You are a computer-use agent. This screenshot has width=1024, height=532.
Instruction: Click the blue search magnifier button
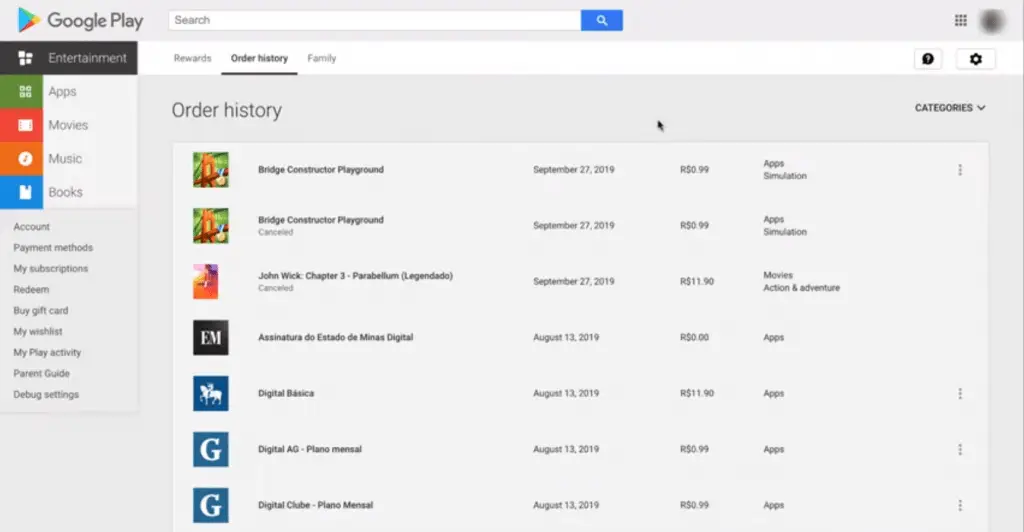pyautogui.click(x=601, y=20)
